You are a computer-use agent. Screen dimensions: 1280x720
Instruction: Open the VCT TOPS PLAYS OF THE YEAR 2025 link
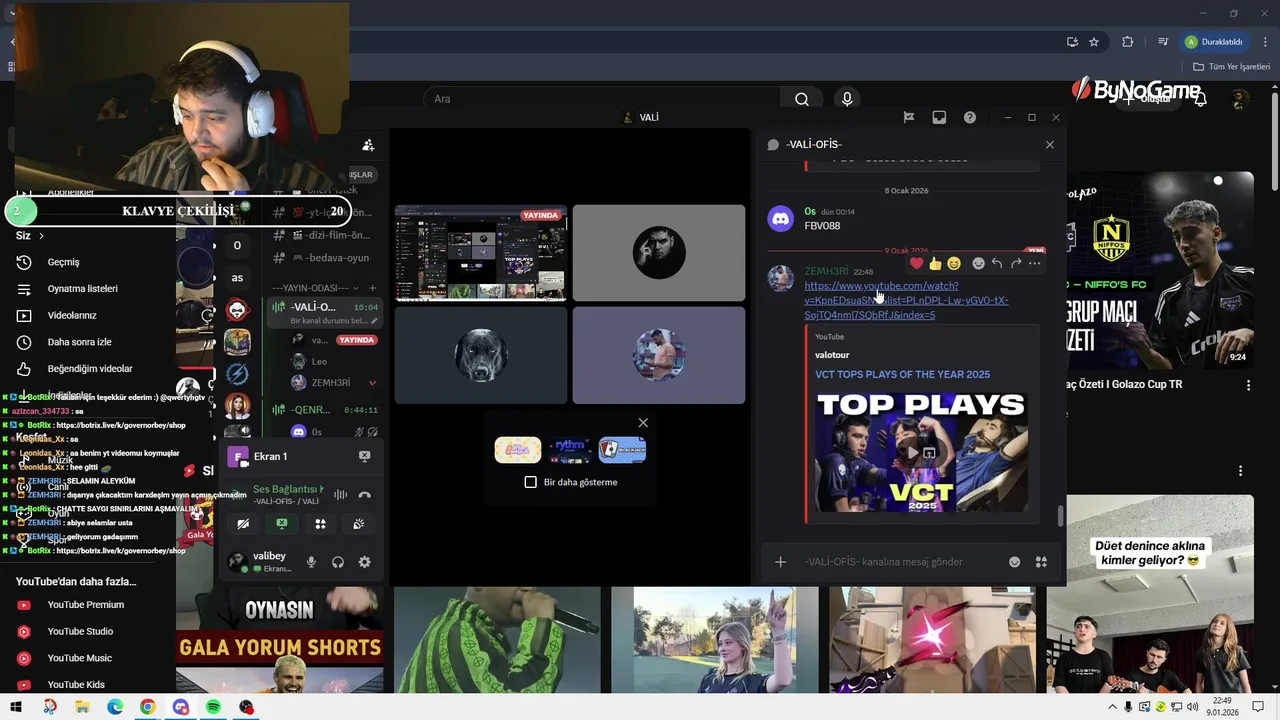pyautogui.click(x=902, y=374)
